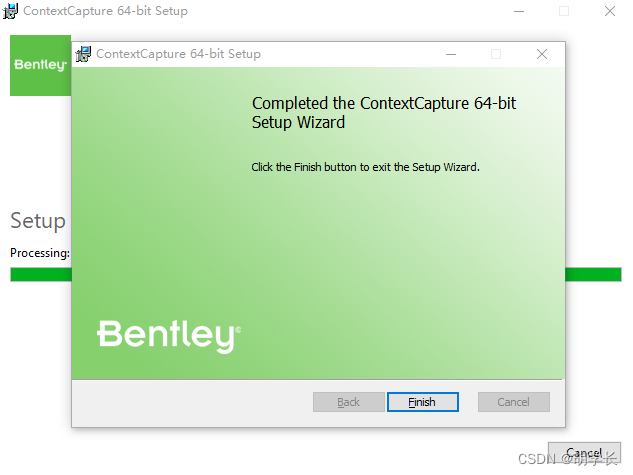Minimize the background ContextCapture Setup window
Screen dimensions: 633x475
coord(519,11)
